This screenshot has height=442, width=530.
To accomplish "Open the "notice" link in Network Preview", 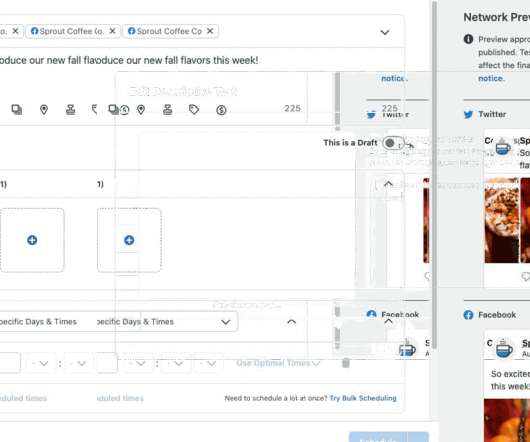I will click(x=491, y=78).
